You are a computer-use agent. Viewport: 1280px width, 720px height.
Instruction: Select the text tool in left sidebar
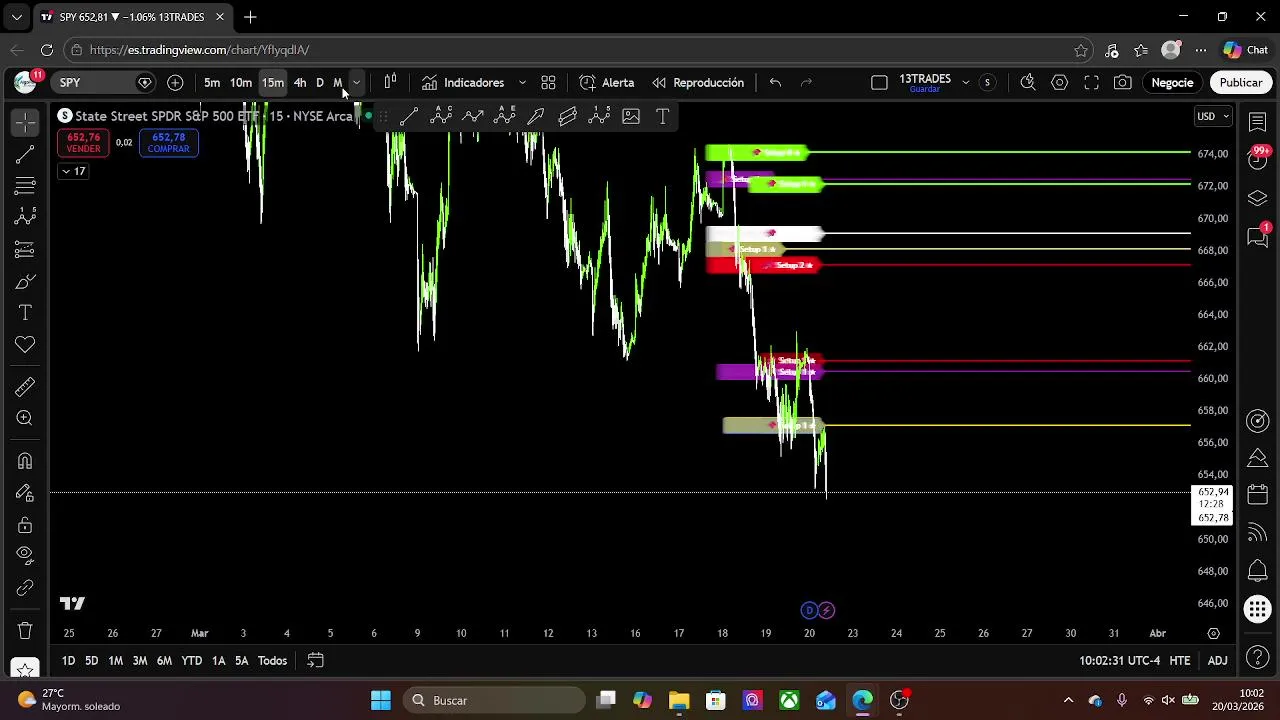tap(25, 313)
